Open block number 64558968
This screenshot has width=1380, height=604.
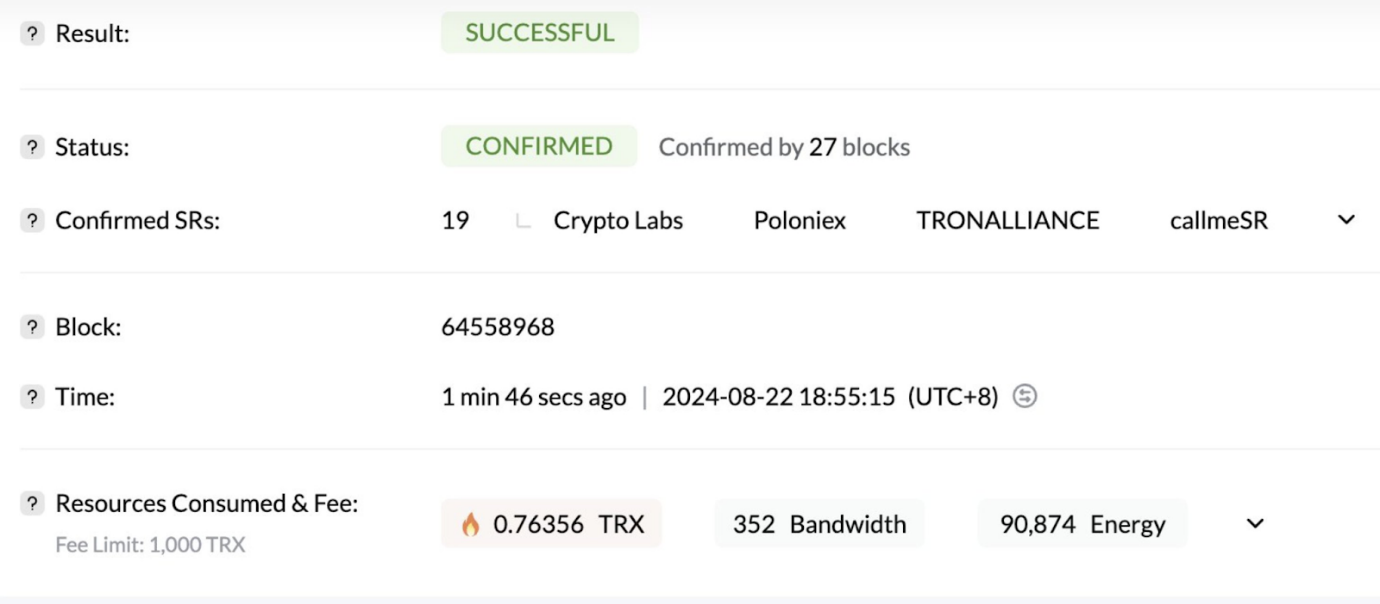coord(498,327)
